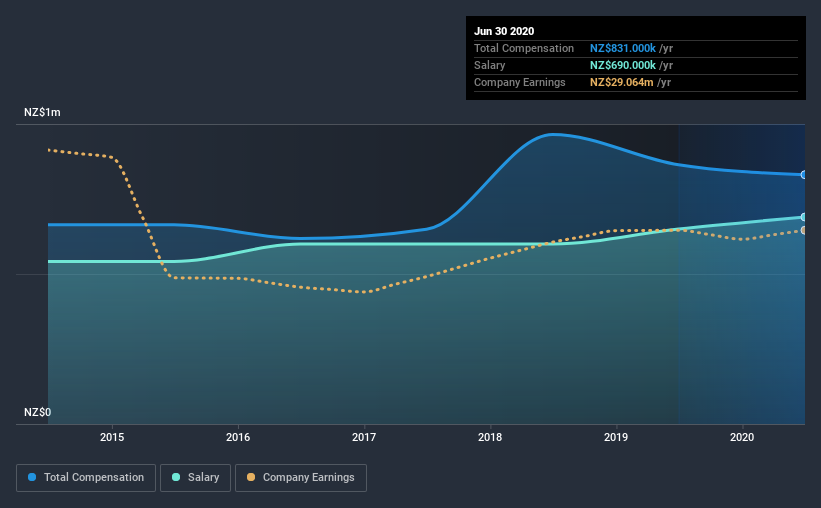Click the NZ$0 y-axis label

point(38,412)
